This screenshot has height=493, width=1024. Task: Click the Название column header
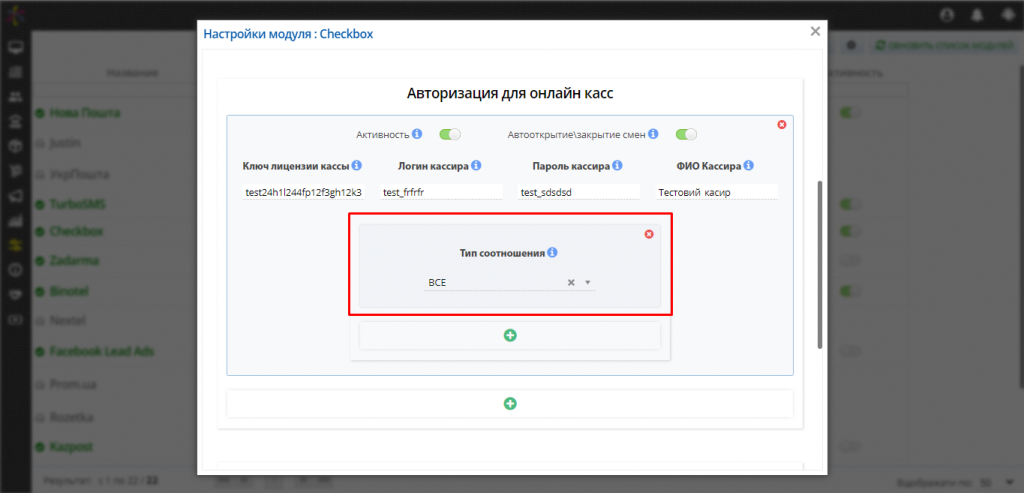(133, 73)
